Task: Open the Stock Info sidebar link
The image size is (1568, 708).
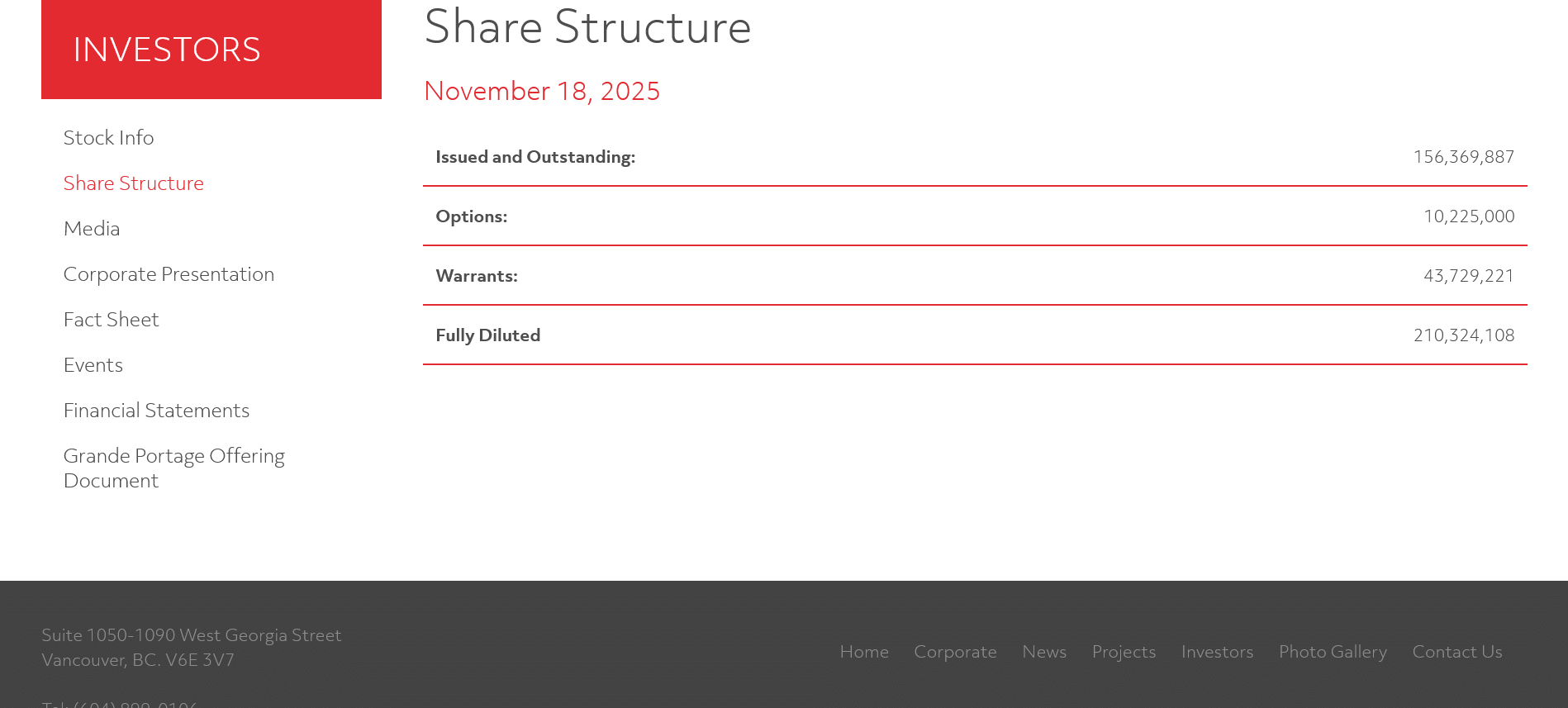Action: 108,138
